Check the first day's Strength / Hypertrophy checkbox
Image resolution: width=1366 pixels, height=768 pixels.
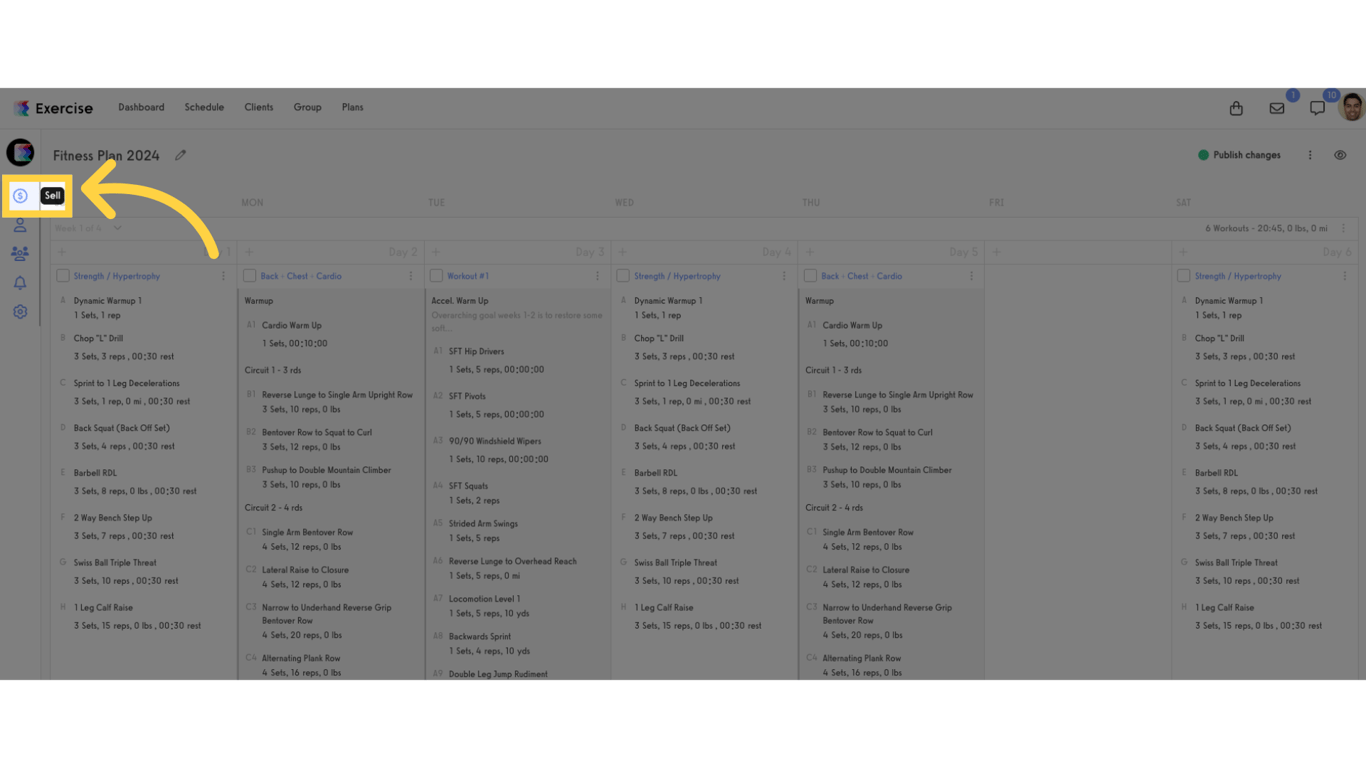click(63, 276)
